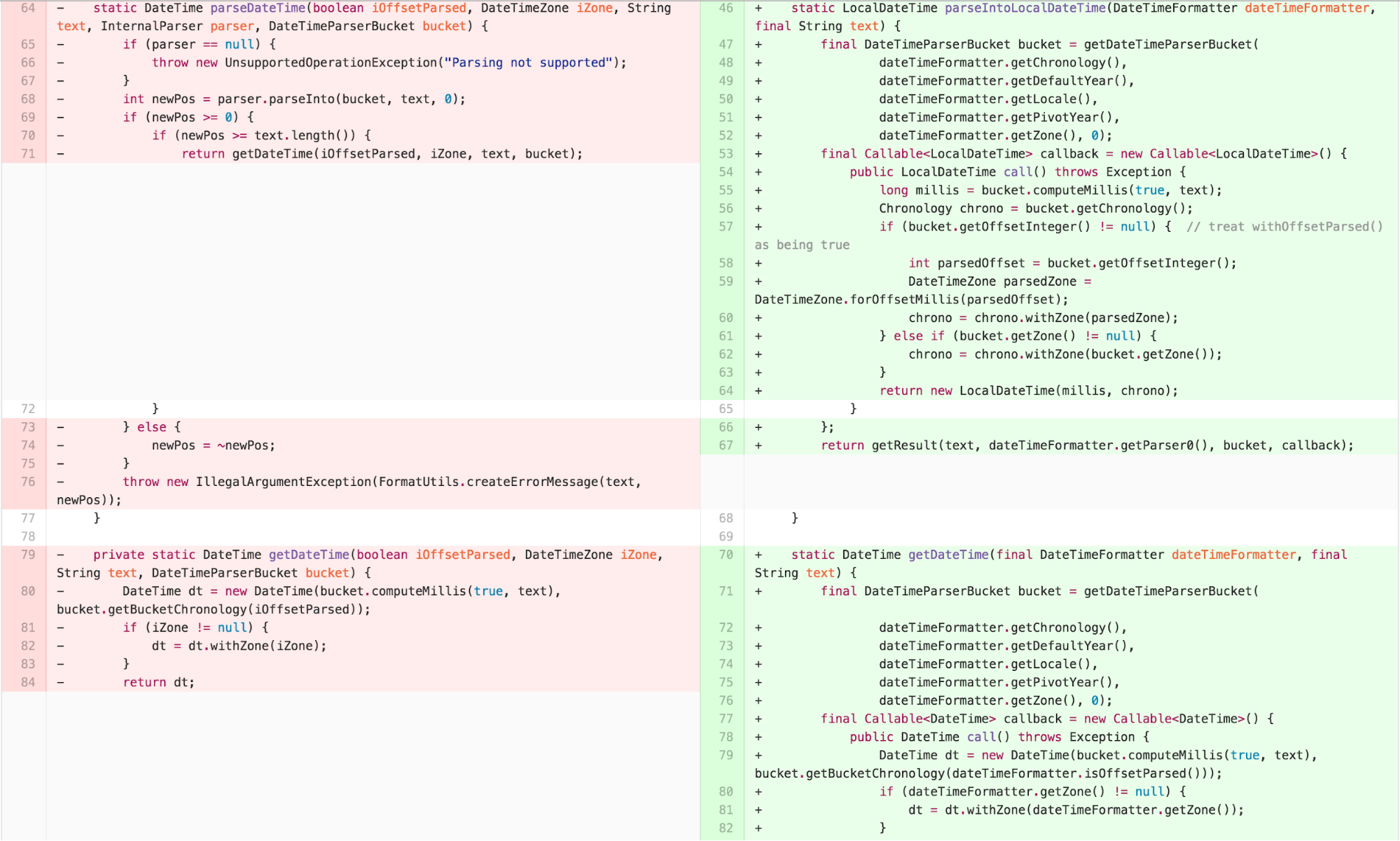Select right-side line number 57
Image resolution: width=1400 pixels, height=841 pixels.
tap(726, 227)
